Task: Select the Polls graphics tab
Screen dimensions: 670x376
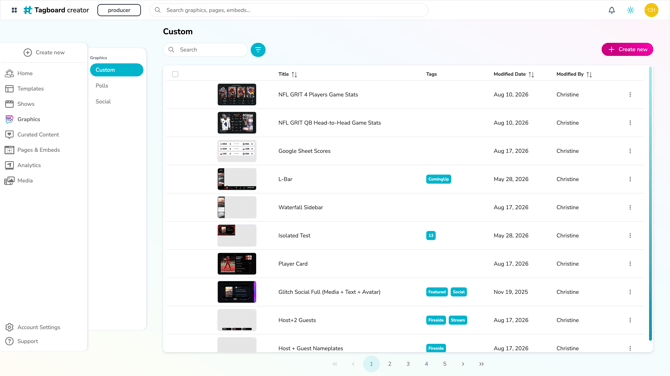Action: click(x=102, y=86)
